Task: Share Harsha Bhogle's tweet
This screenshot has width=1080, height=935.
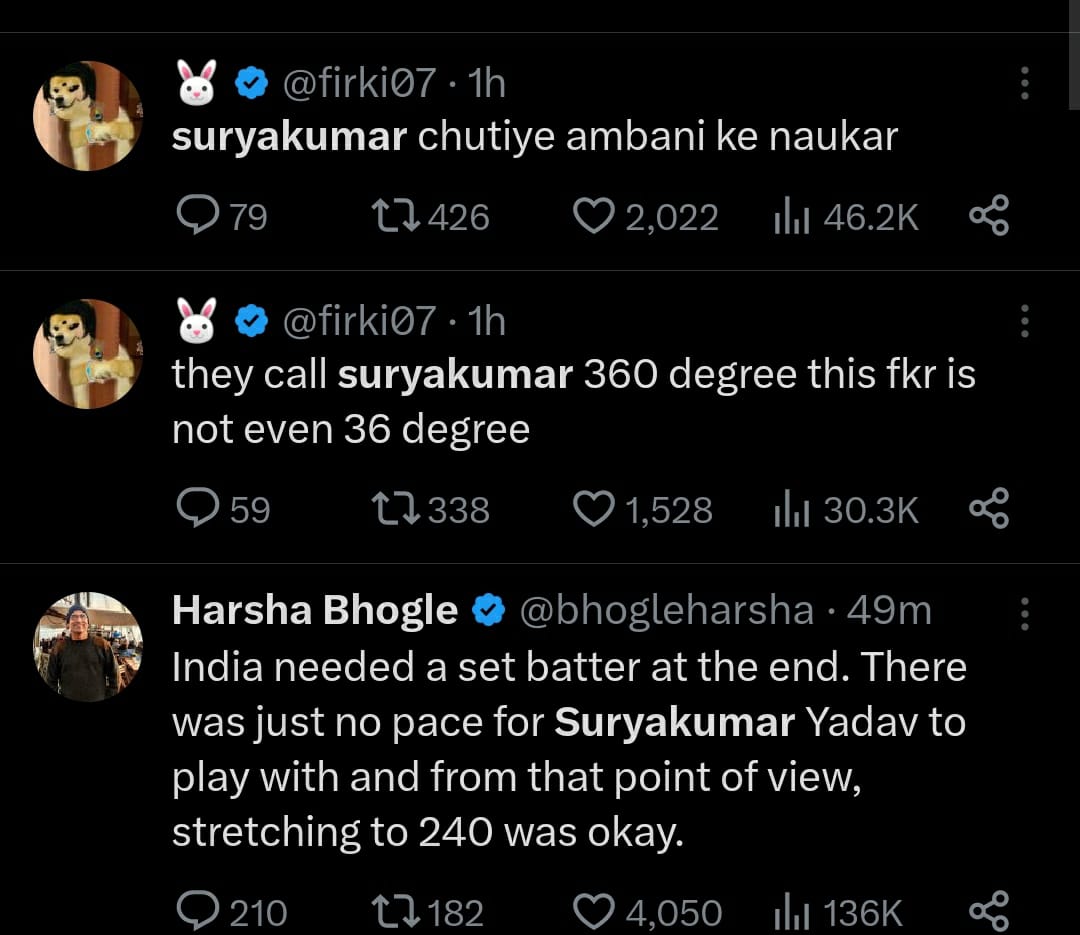Action: 989,912
